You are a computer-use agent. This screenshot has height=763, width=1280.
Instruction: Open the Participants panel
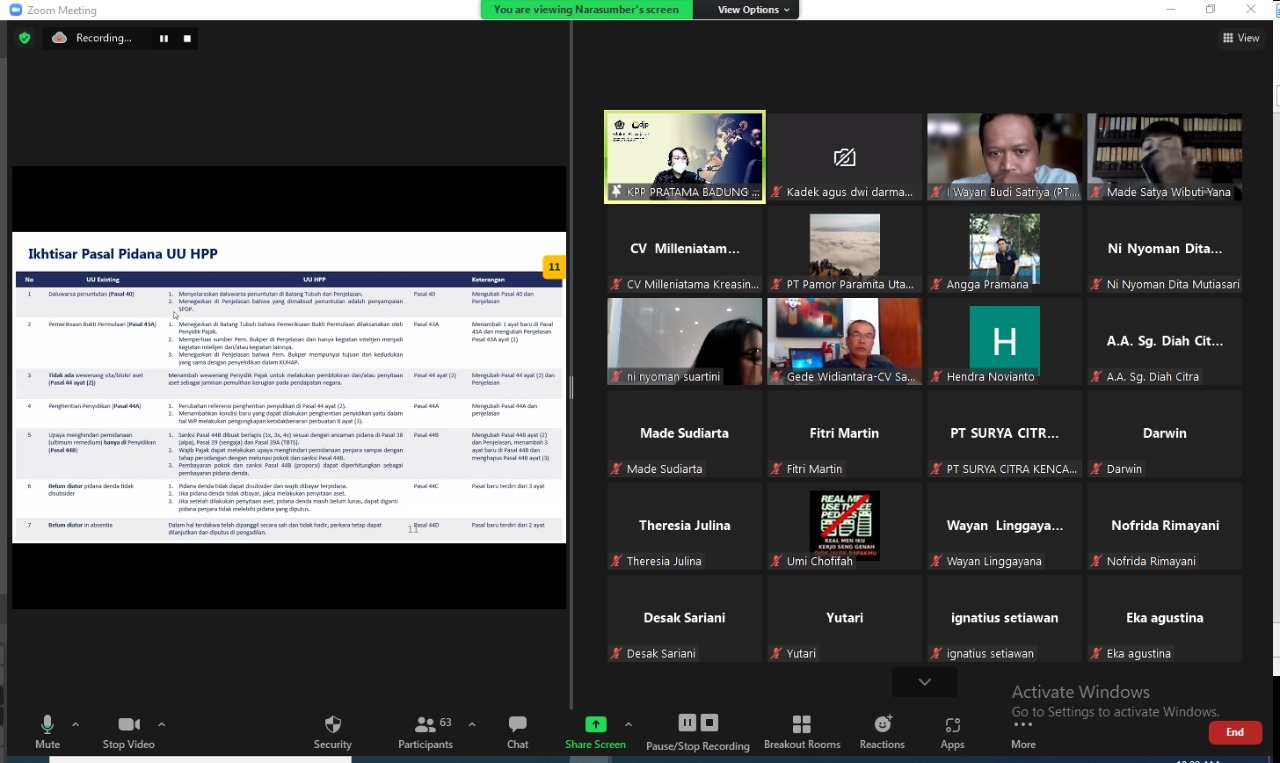[x=426, y=725]
